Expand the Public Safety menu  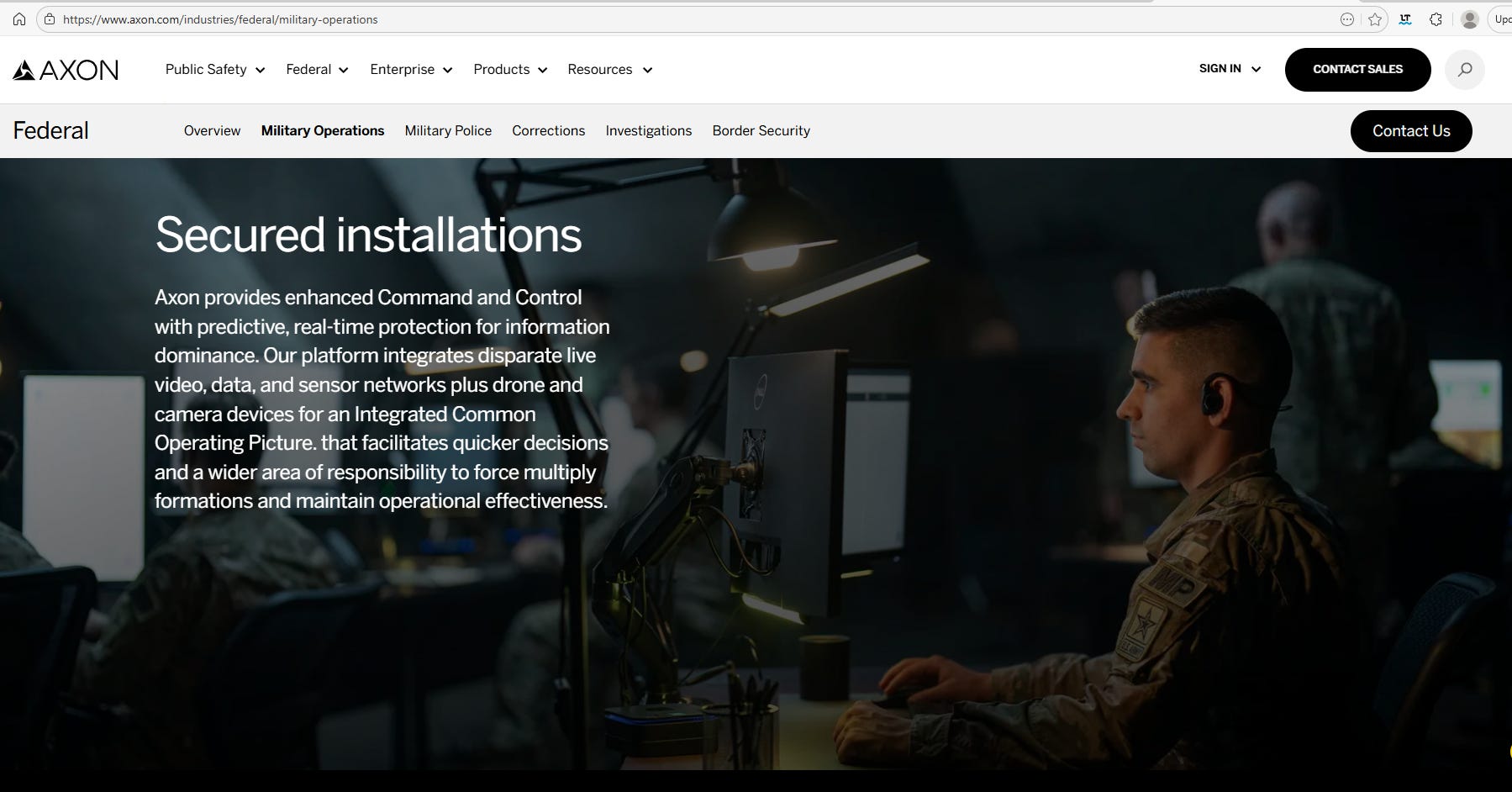click(x=215, y=70)
